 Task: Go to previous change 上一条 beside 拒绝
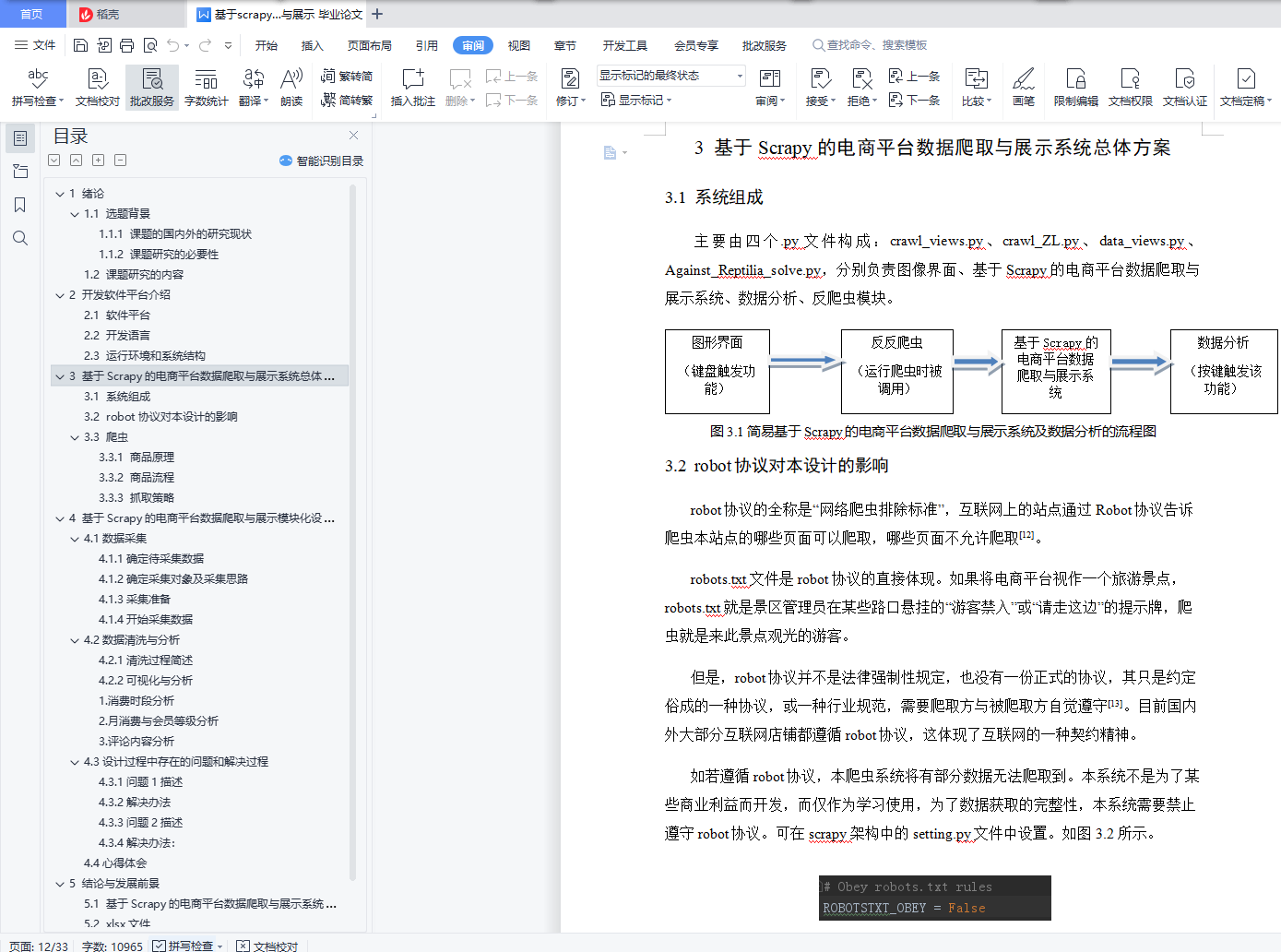[x=914, y=76]
